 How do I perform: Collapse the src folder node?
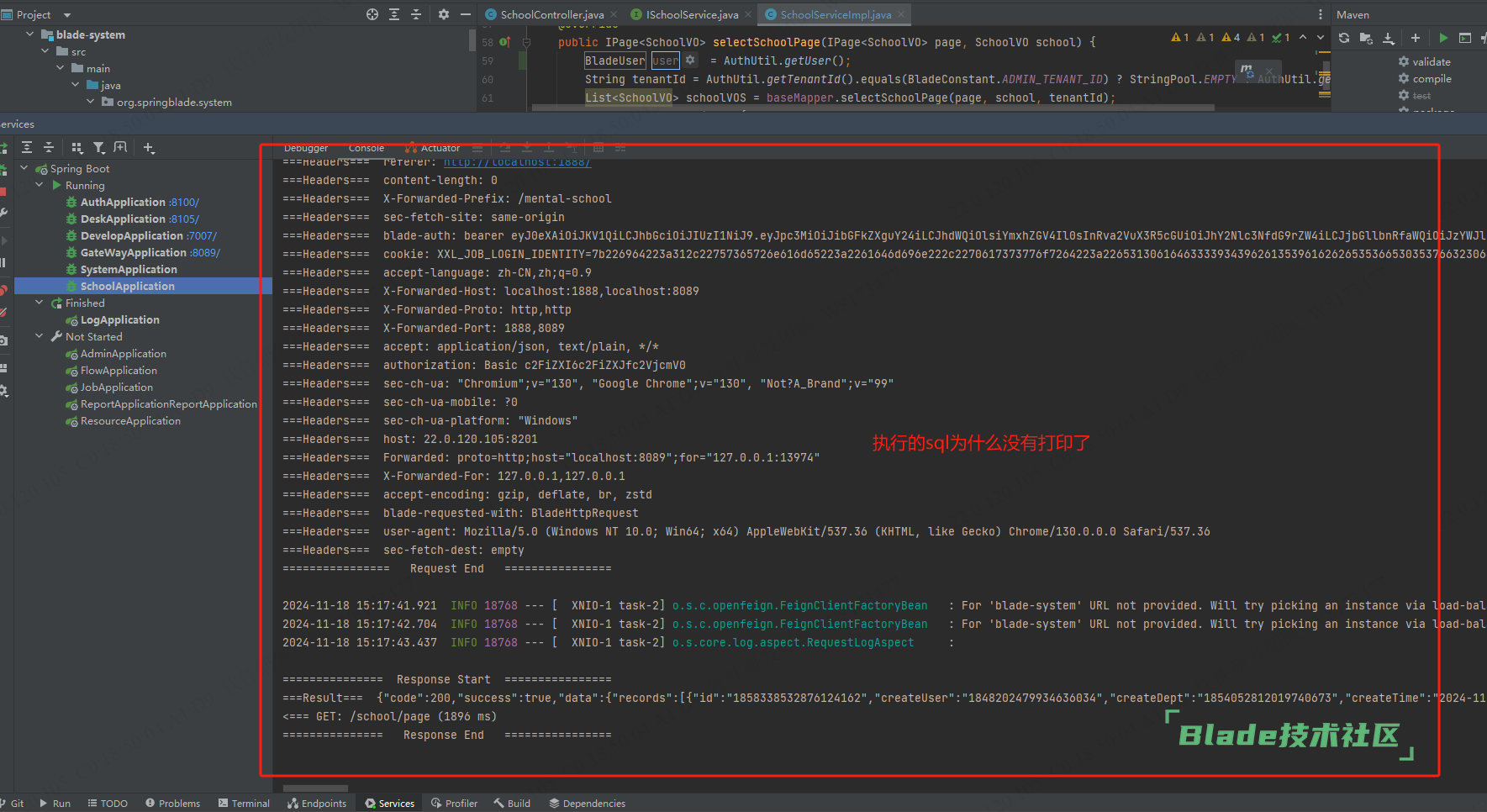(x=45, y=51)
